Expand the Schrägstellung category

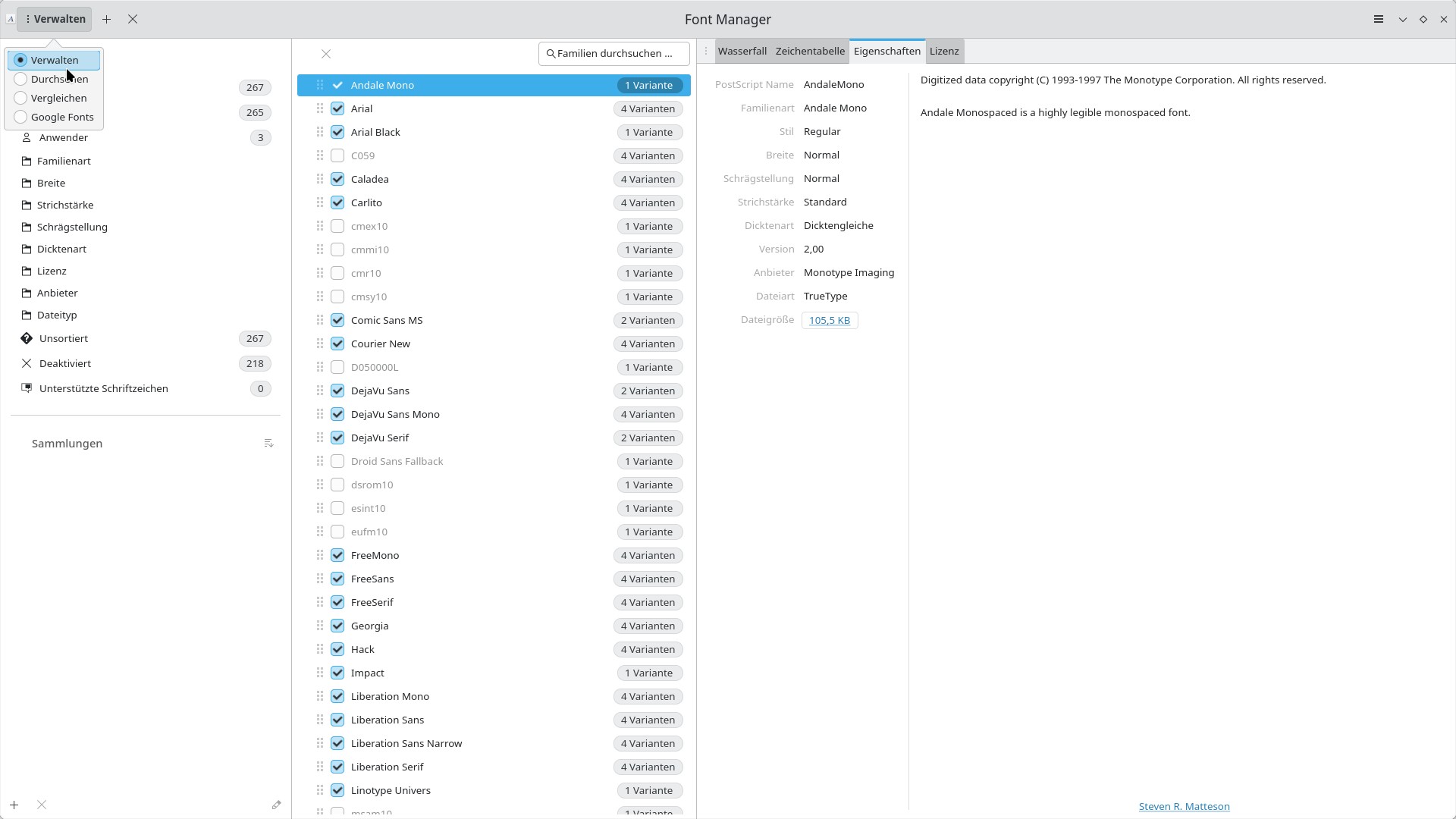[72, 227]
